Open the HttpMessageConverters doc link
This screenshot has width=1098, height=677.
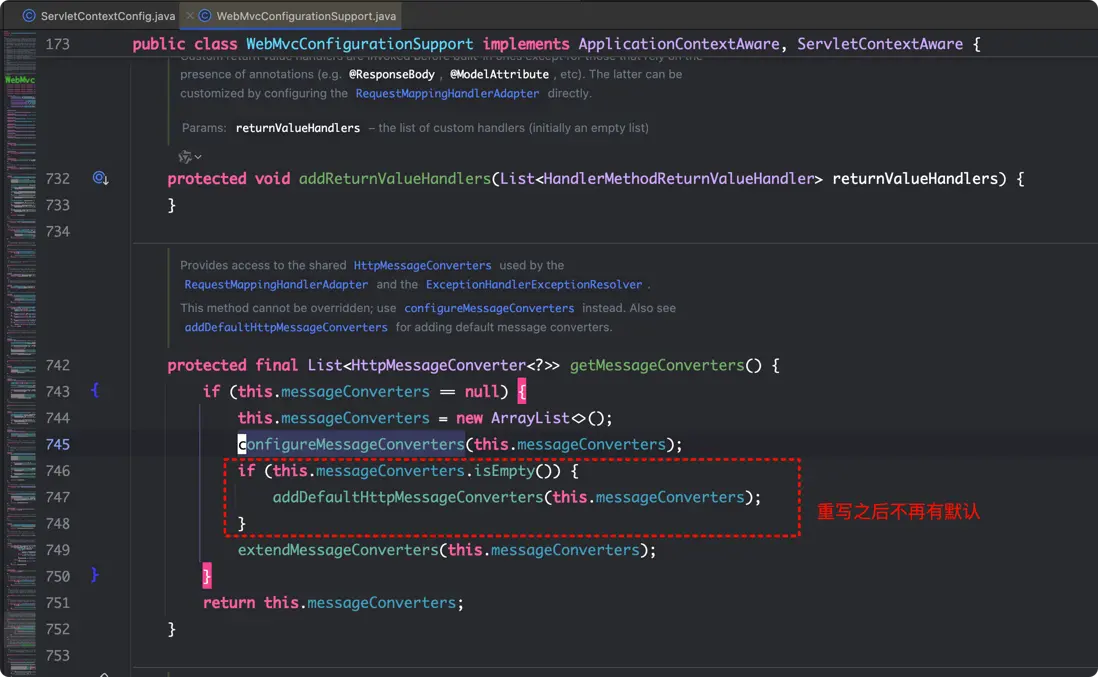tap(422, 265)
